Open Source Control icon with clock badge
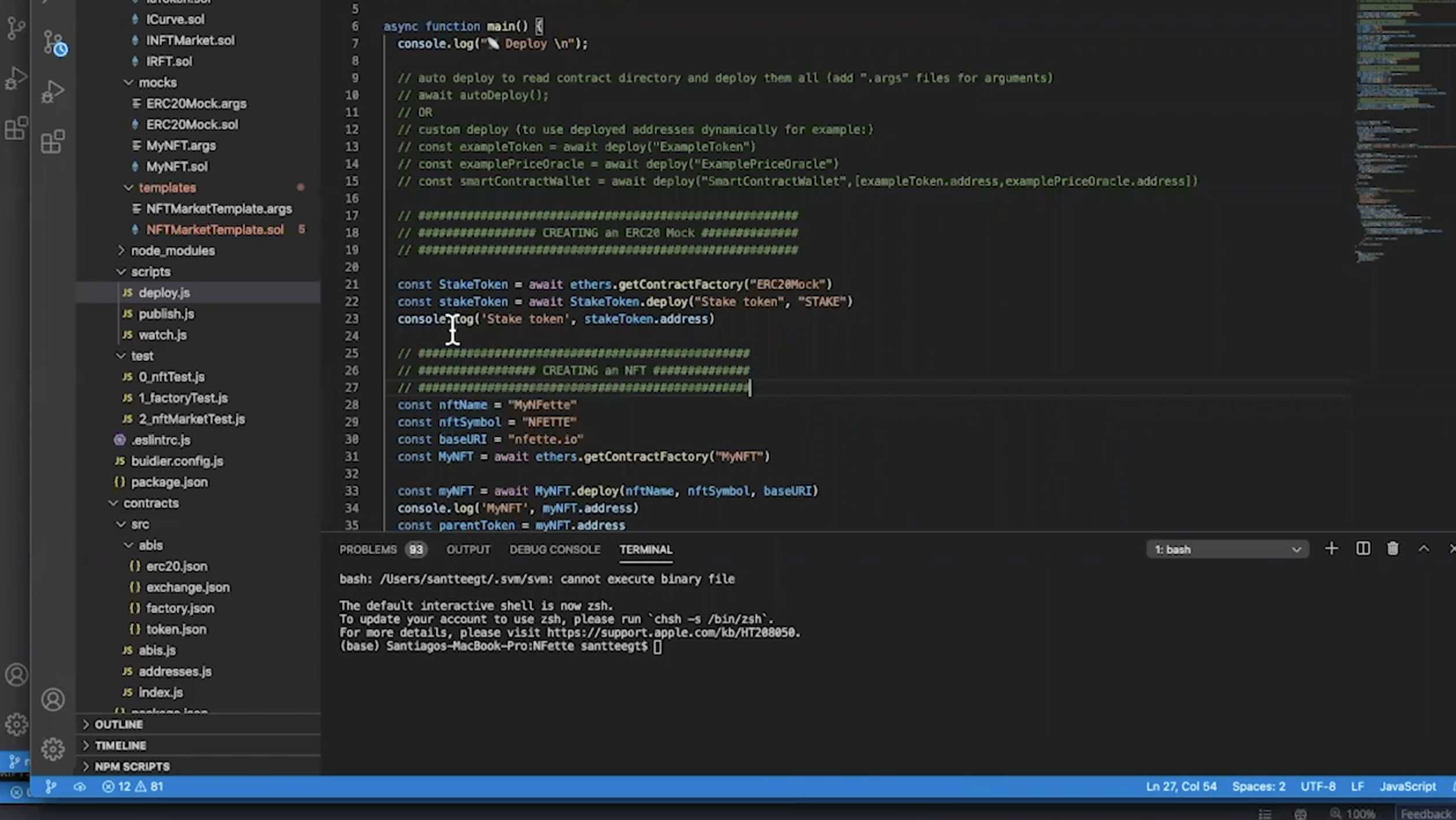Screen dimensions: 1456x820 [54, 43]
